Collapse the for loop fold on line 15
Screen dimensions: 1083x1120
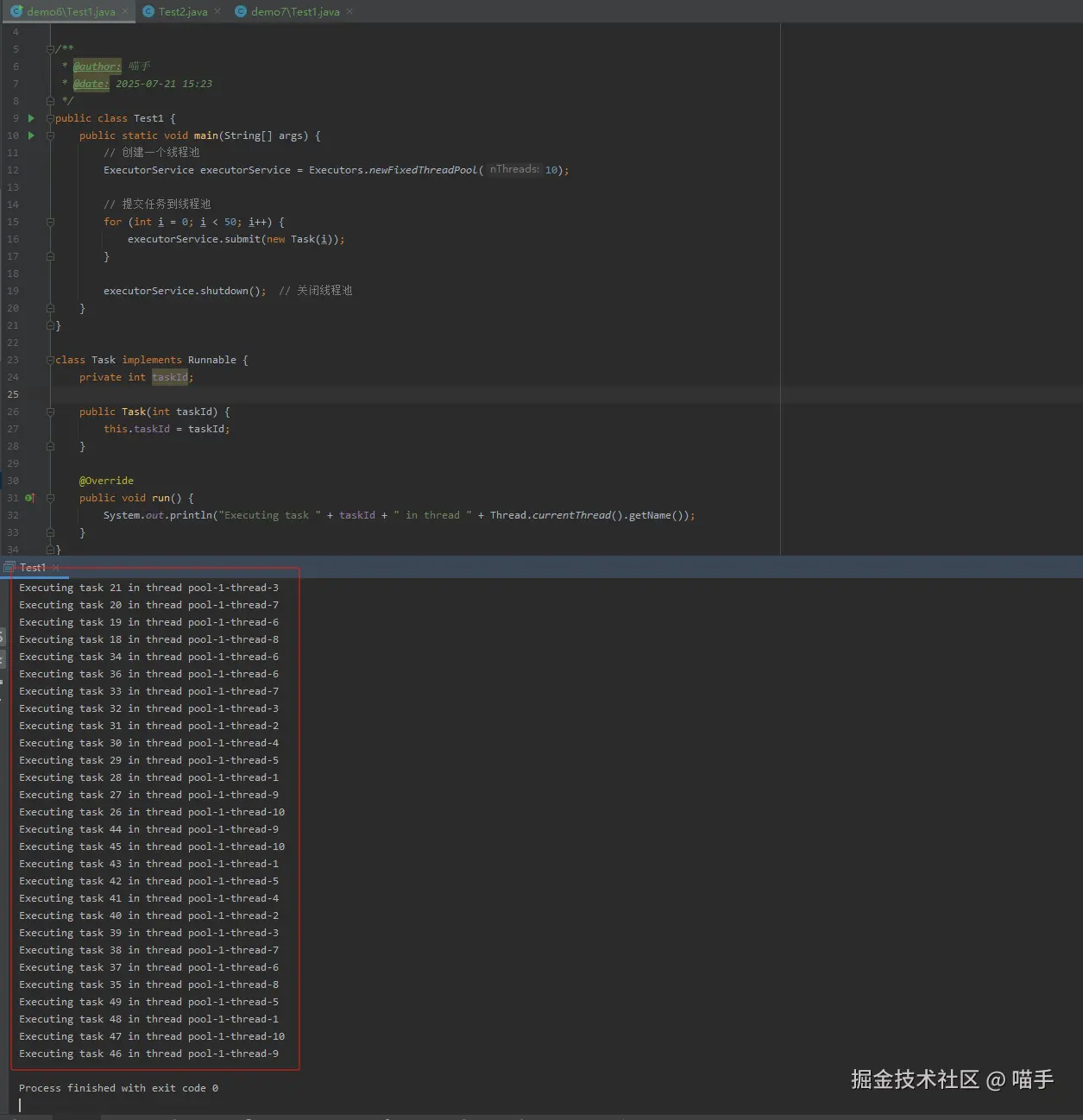coord(50,222)
